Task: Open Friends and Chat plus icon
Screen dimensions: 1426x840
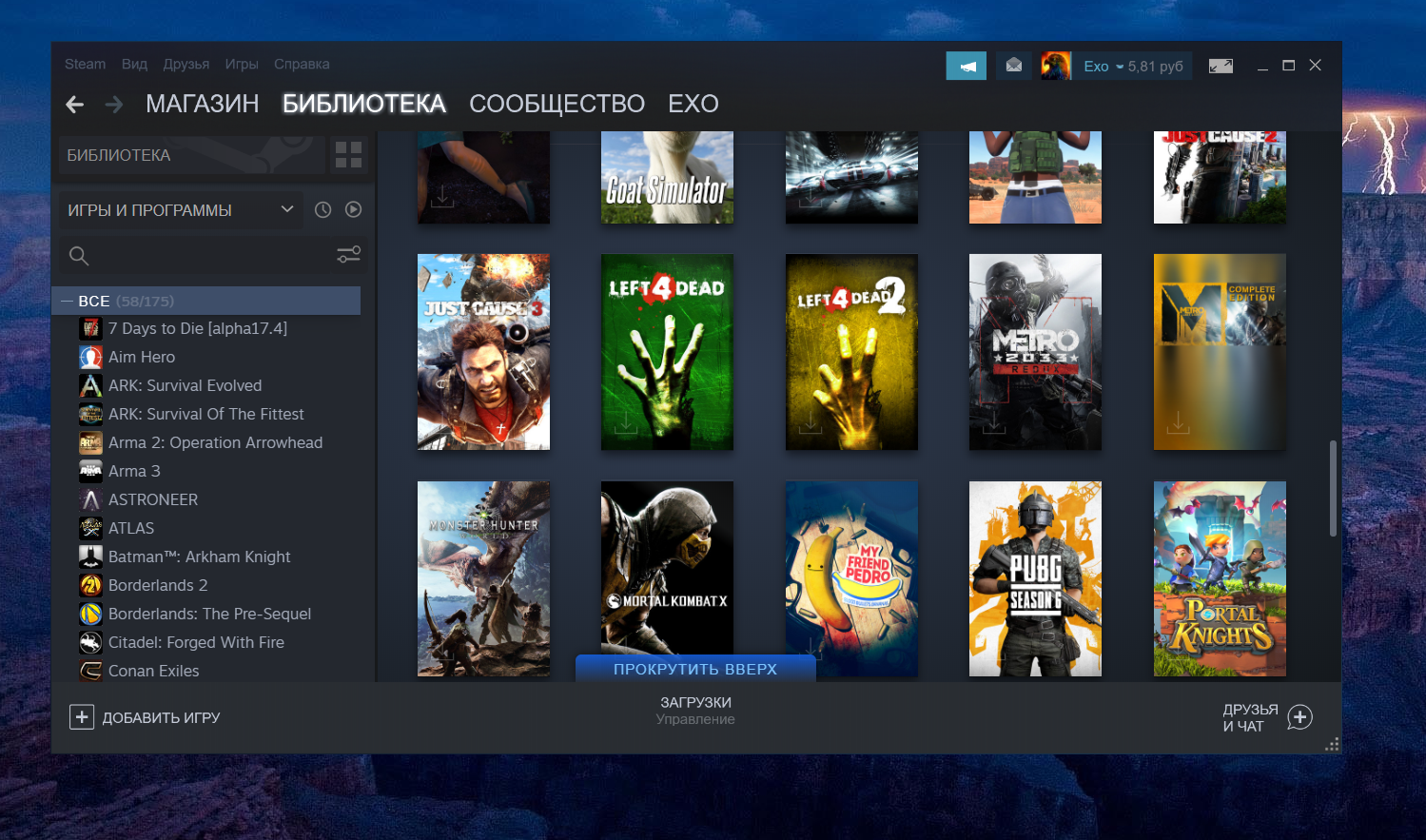Action: coord(1300,717)
